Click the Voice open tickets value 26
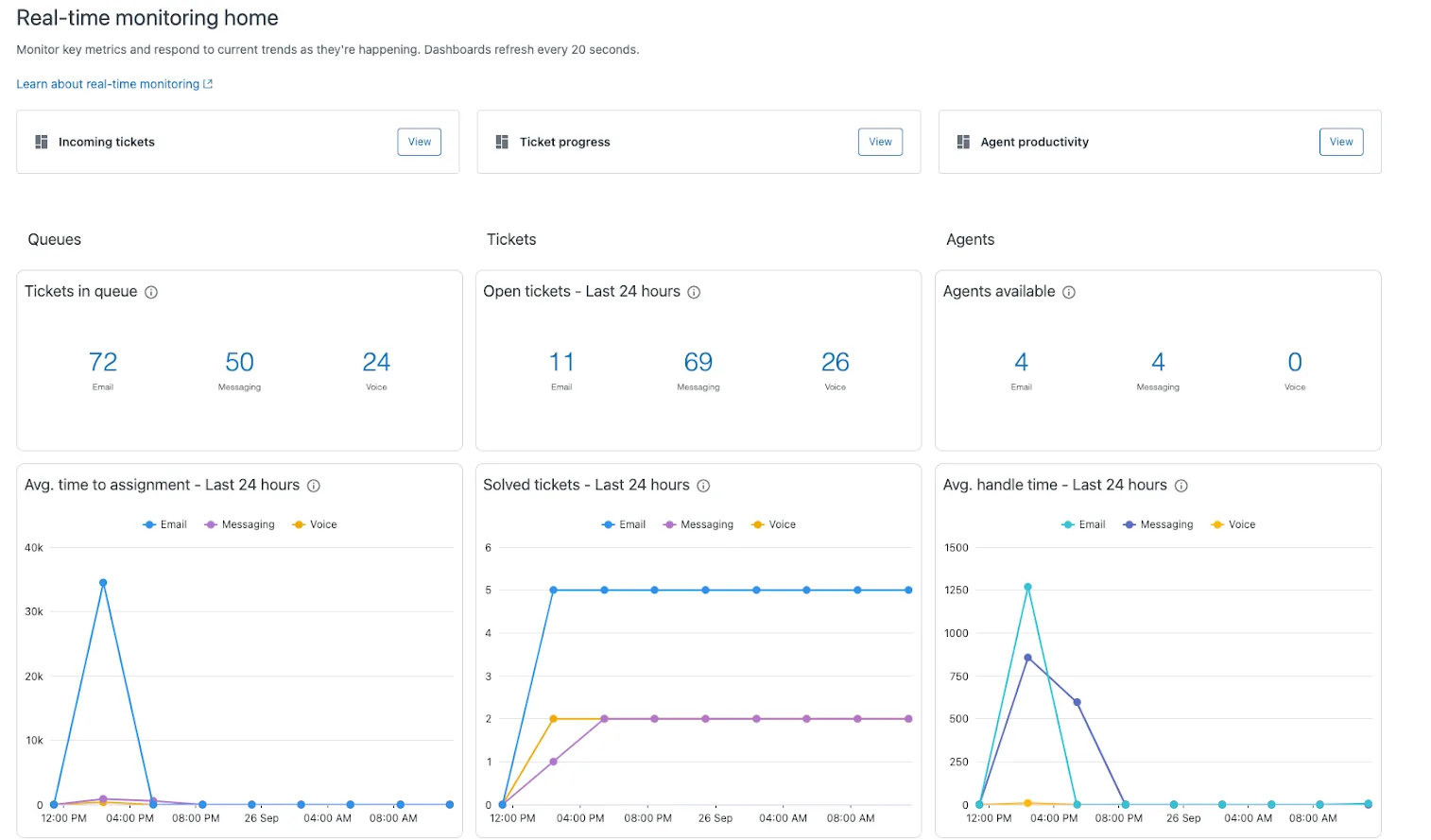The height and width of the screenshot is (840, 1431). tap(835, 362)
